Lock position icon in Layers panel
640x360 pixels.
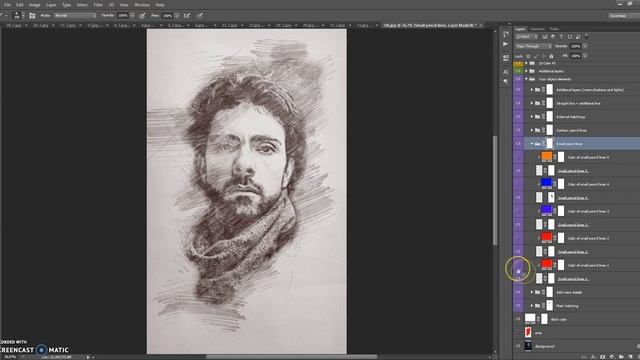click(544, 56)
